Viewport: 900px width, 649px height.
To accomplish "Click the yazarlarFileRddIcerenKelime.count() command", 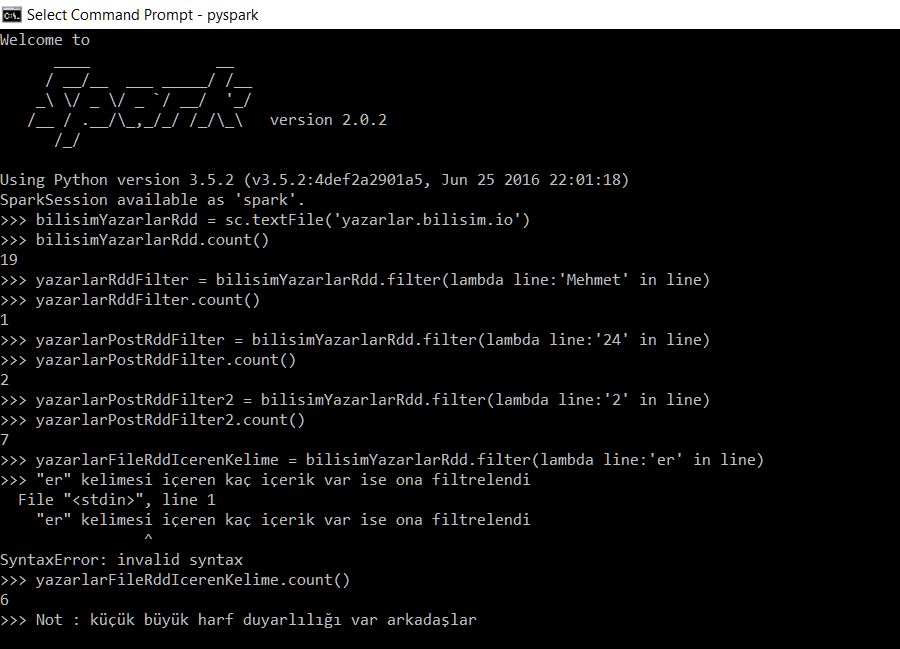I will [175, 580].
